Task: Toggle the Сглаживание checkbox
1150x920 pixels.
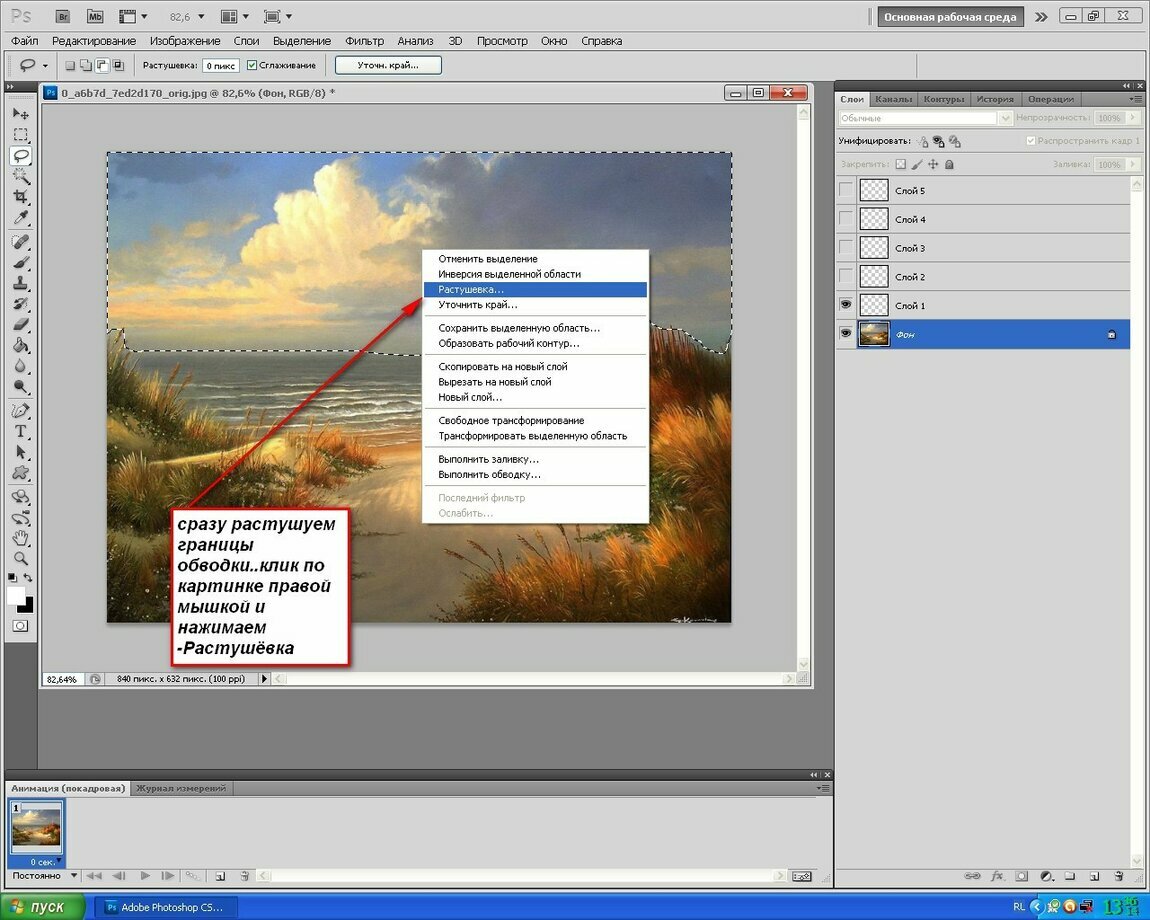Action: (252, 65)
